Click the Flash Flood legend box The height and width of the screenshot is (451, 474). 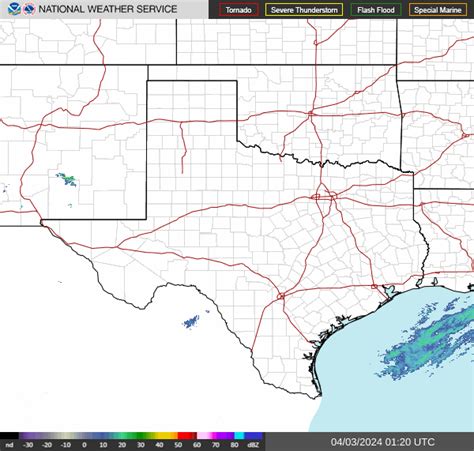click(x=376, y=10)
